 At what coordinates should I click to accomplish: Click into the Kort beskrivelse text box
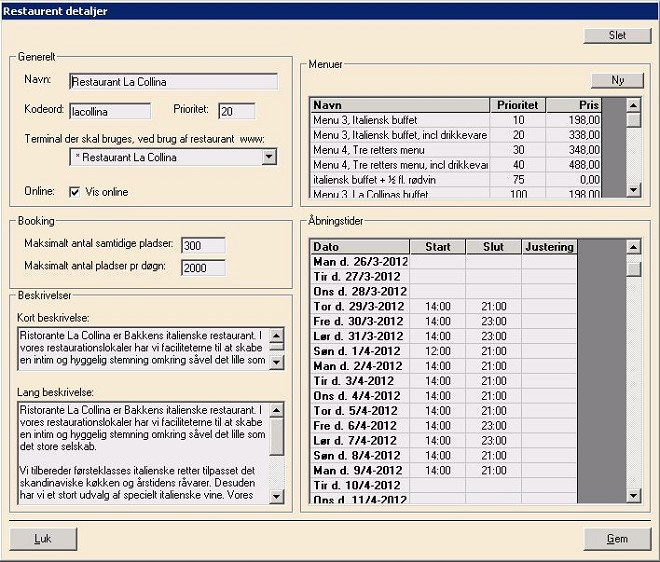[x=143, y=349]
